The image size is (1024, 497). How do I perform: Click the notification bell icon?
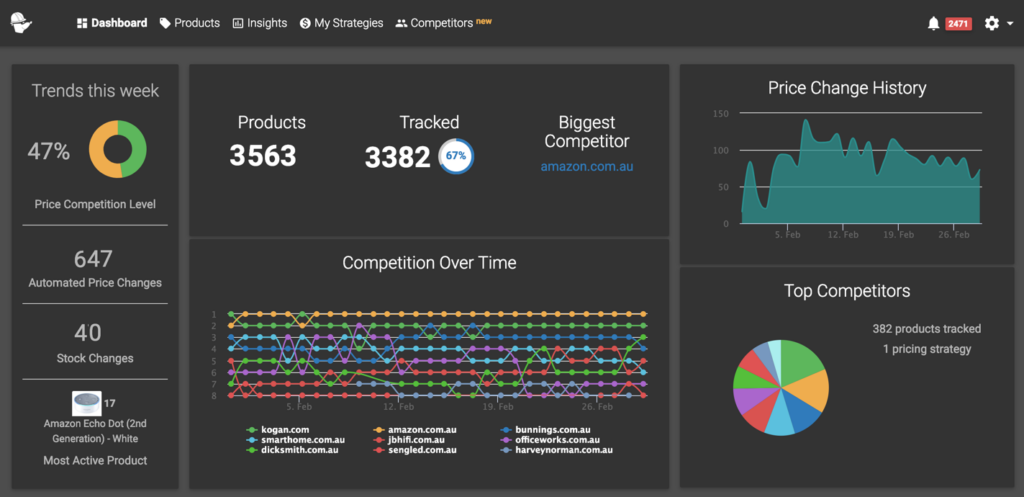coord(933,23)
